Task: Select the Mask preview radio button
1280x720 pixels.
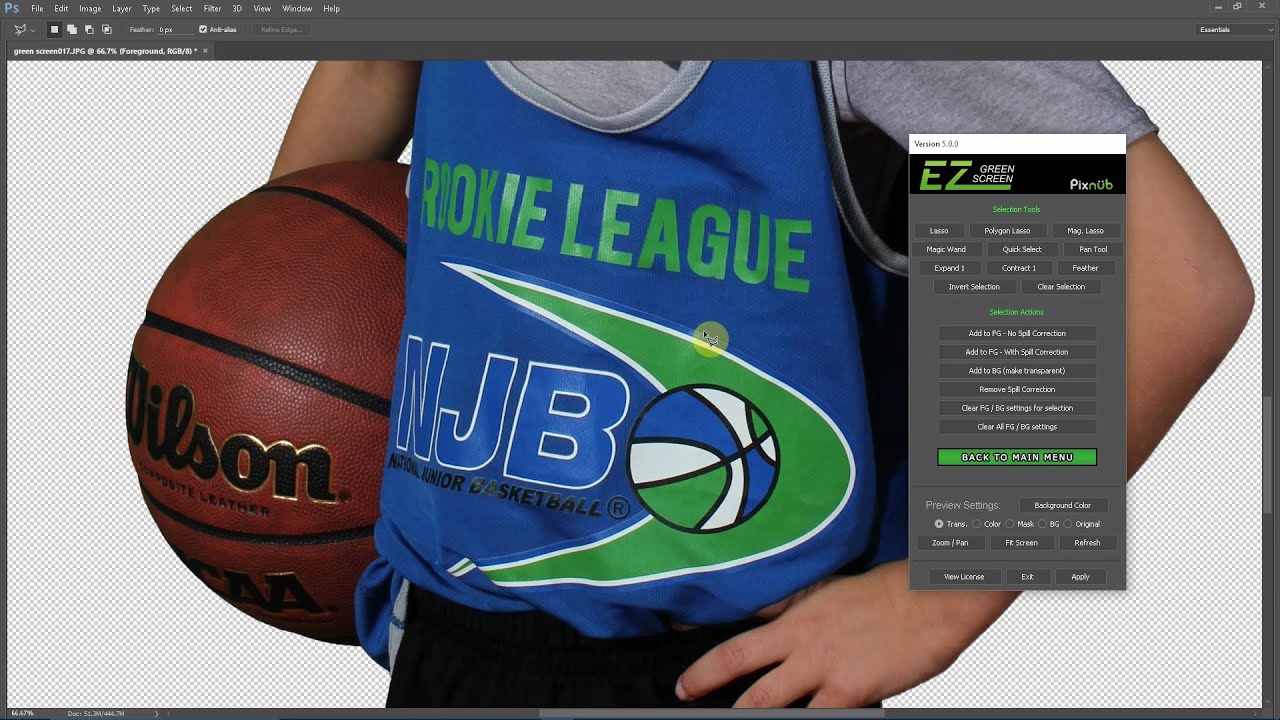Action: tap(1010, 524)
